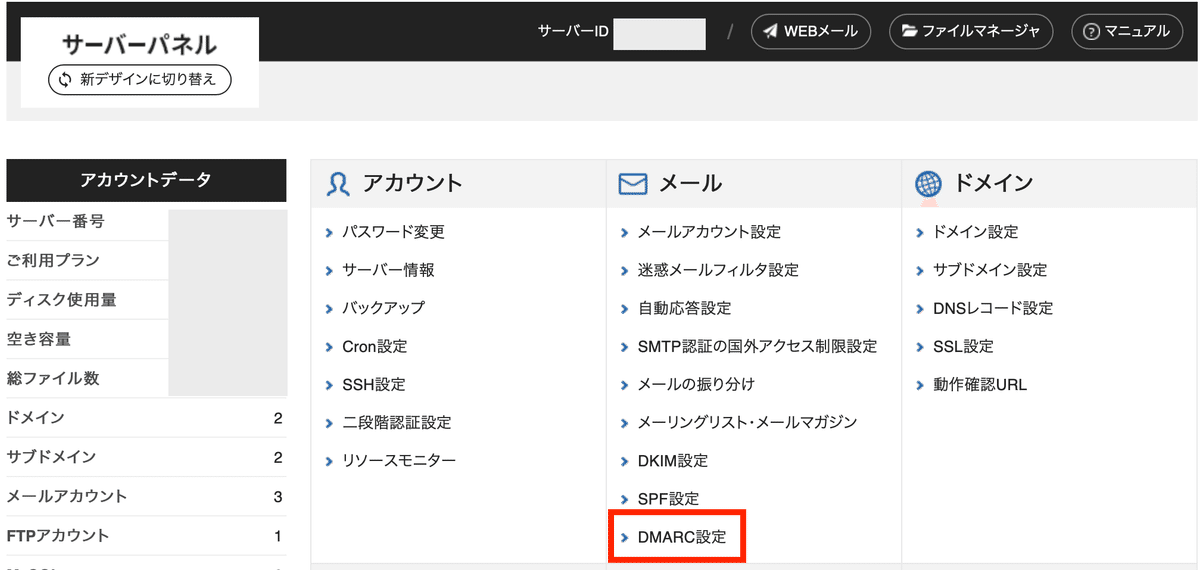Click the アカウント section heading
Viewport: 1200px width, 570px height.
(412, 183)
